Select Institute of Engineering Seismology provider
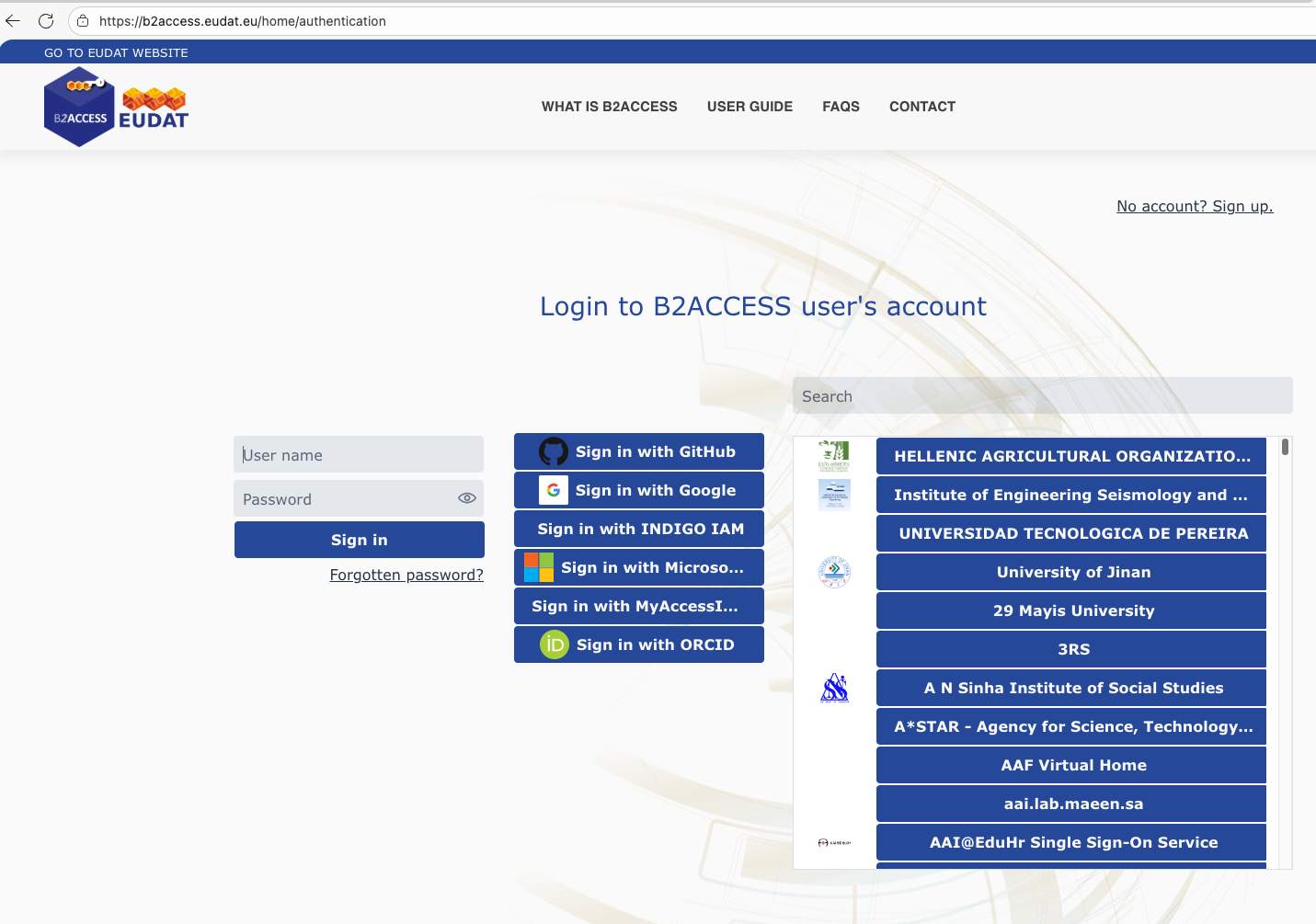Screen dimensions: 1316x924 1071,495
